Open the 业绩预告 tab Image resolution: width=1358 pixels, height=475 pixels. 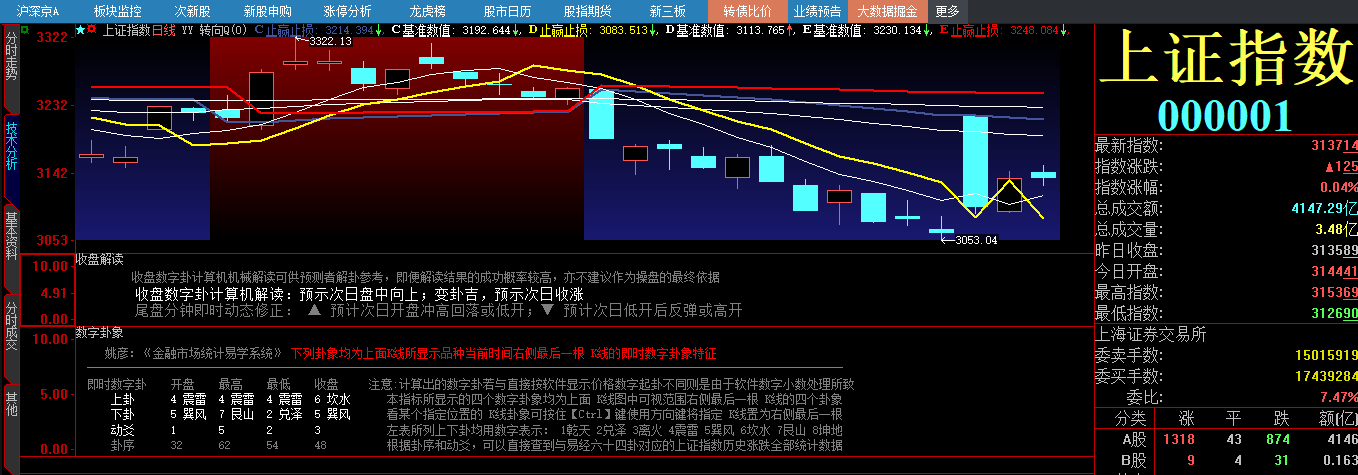tap(817, 11)
